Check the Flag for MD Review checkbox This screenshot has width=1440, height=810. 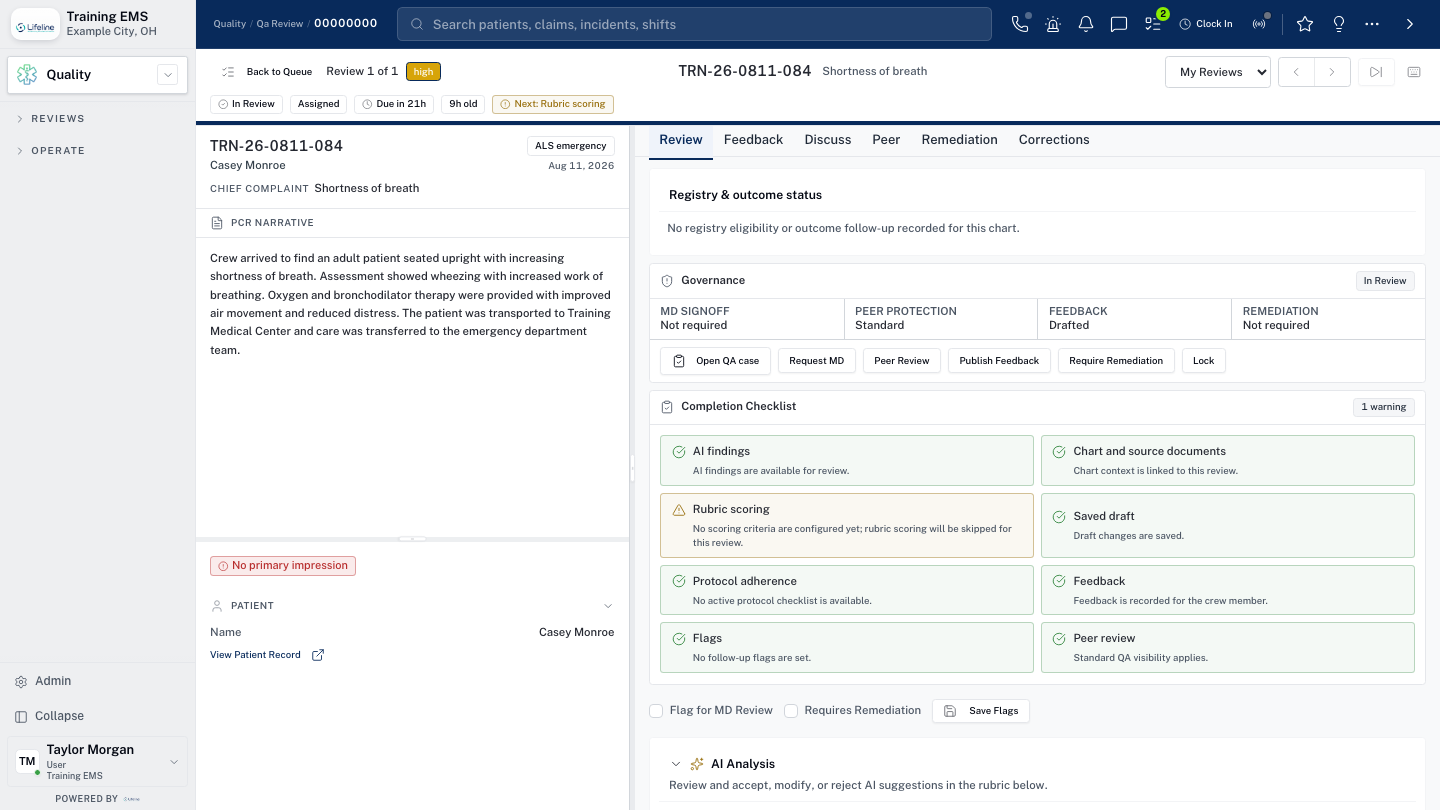point(656,711)
